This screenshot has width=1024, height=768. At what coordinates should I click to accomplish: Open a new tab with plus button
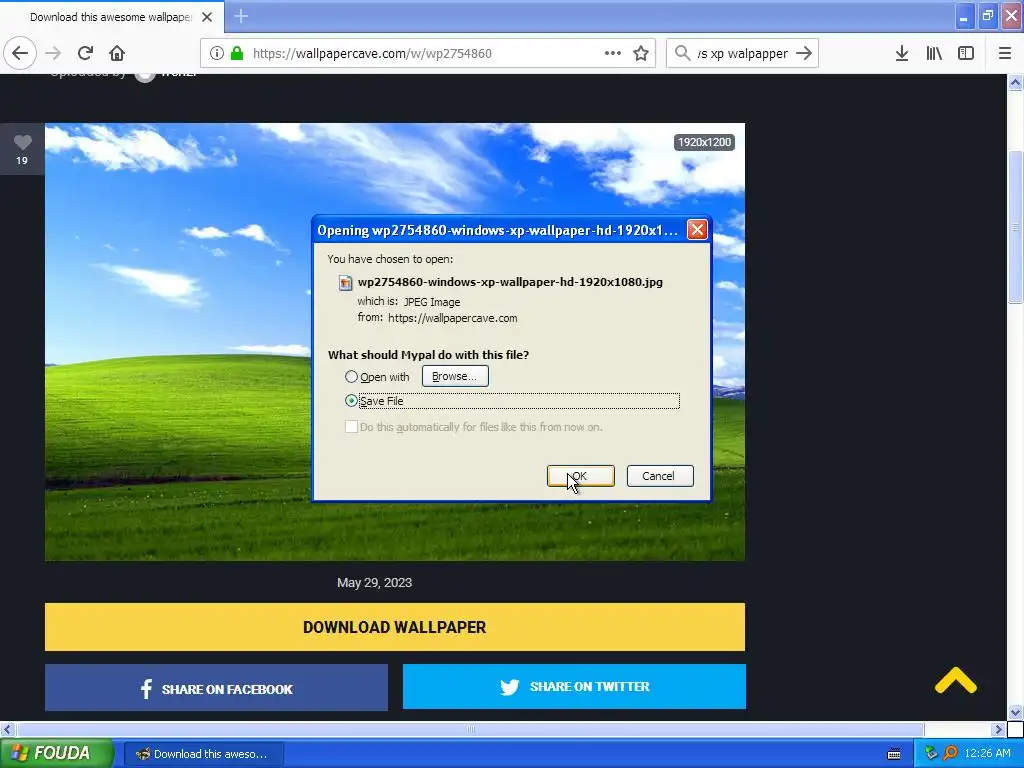click(241, 16)
